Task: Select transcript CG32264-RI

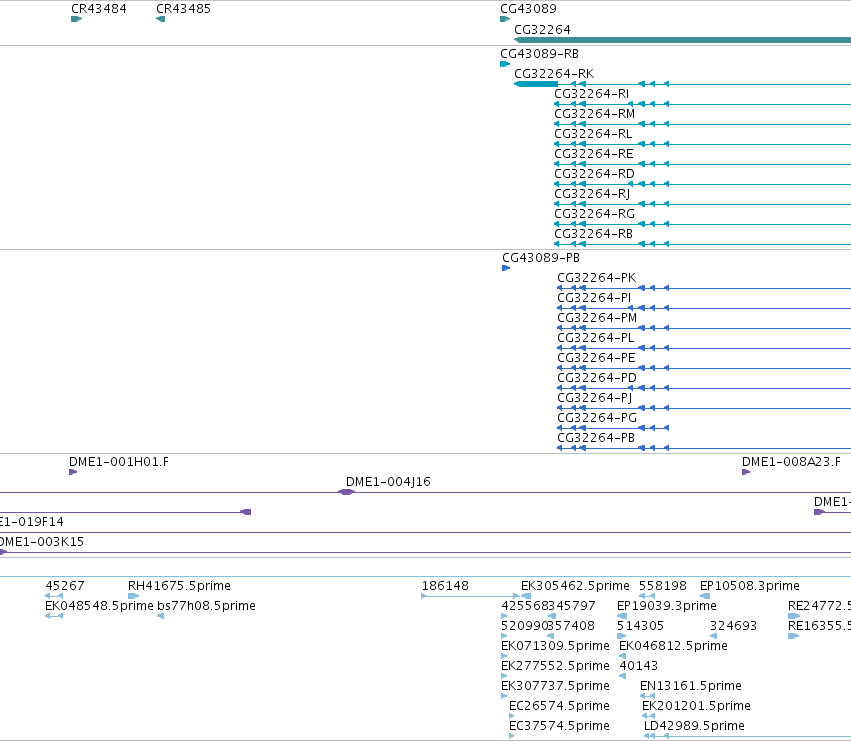Action: tap(702, 104)
